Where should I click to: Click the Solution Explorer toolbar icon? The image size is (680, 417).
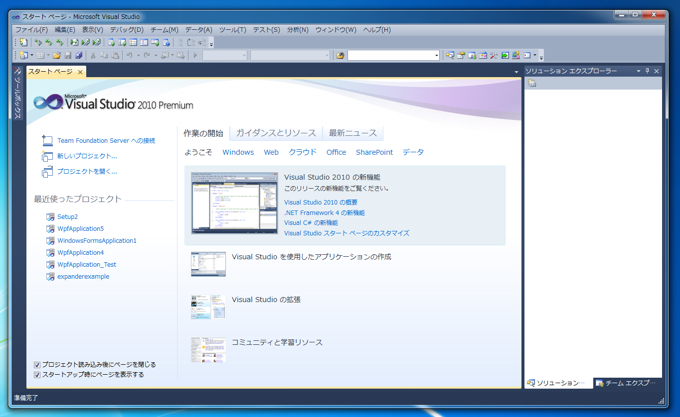point(450,55)
